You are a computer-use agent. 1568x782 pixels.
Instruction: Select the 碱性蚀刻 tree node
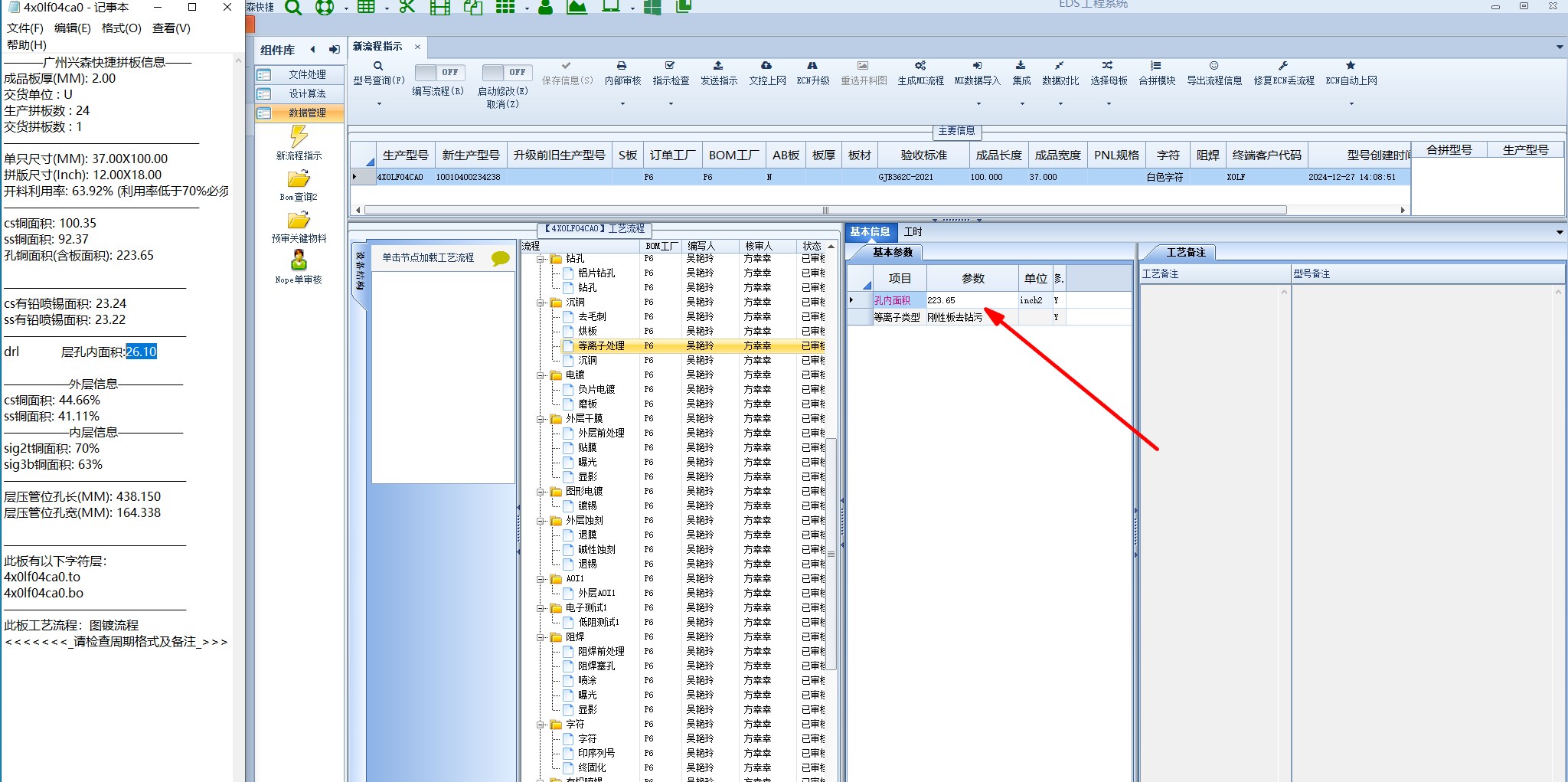coord(596,550)
